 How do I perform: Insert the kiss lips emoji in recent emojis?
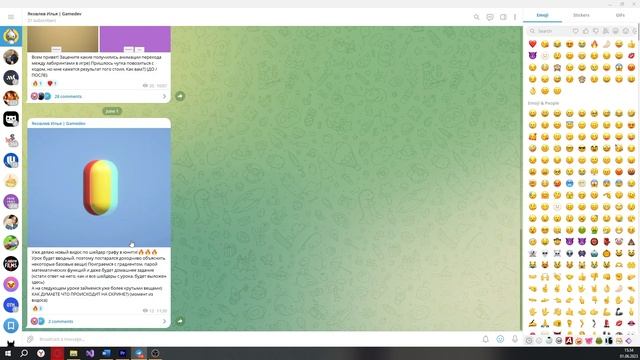point(631,56)
